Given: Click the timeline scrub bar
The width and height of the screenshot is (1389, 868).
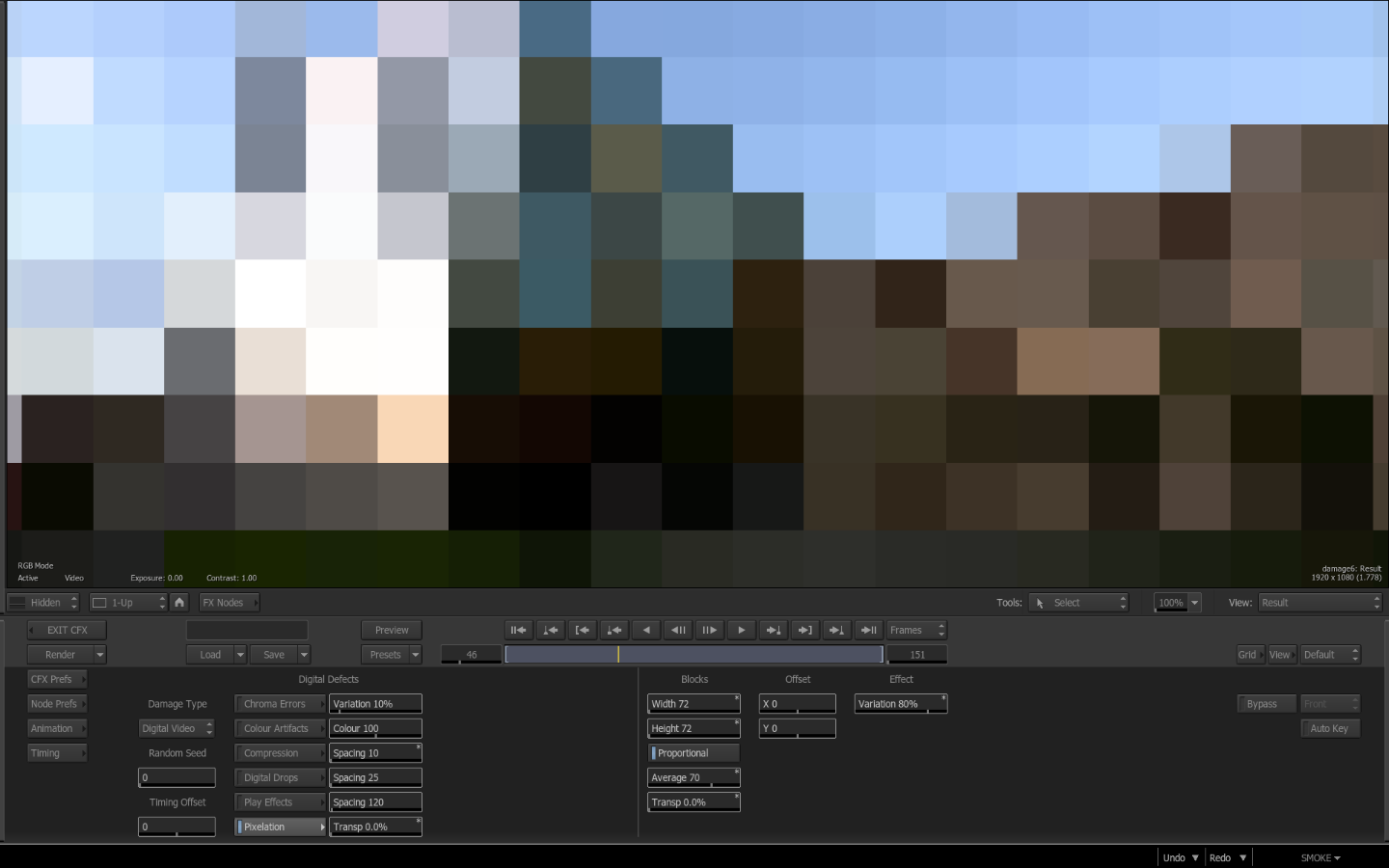Looking at the screenshot, I should click(694, 655).
